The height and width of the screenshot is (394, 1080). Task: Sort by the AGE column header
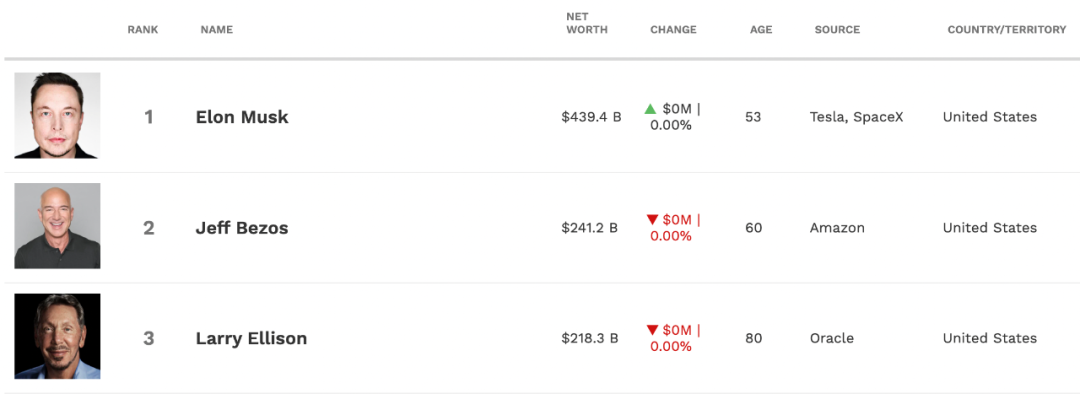(x=761, y=30)
